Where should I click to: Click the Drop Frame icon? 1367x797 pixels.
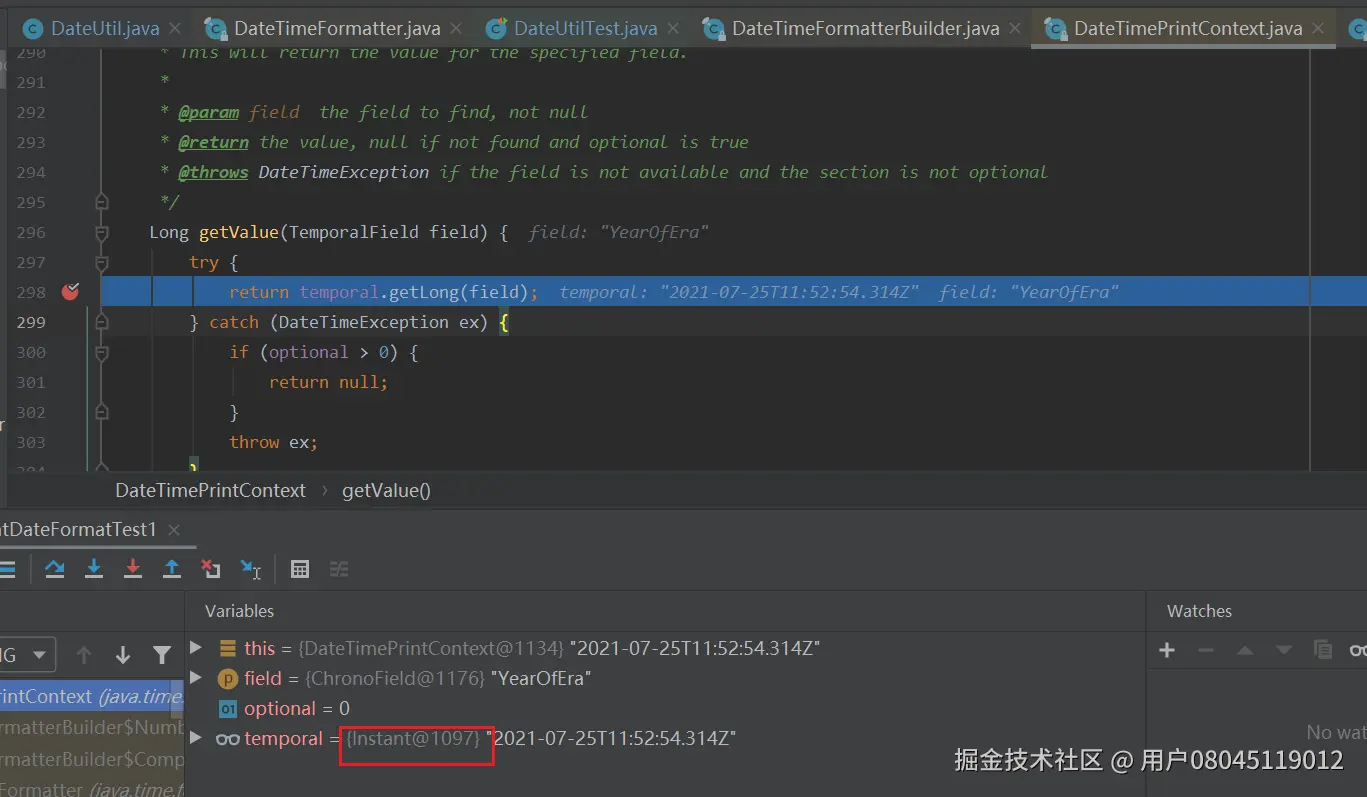tap(211, 569)
